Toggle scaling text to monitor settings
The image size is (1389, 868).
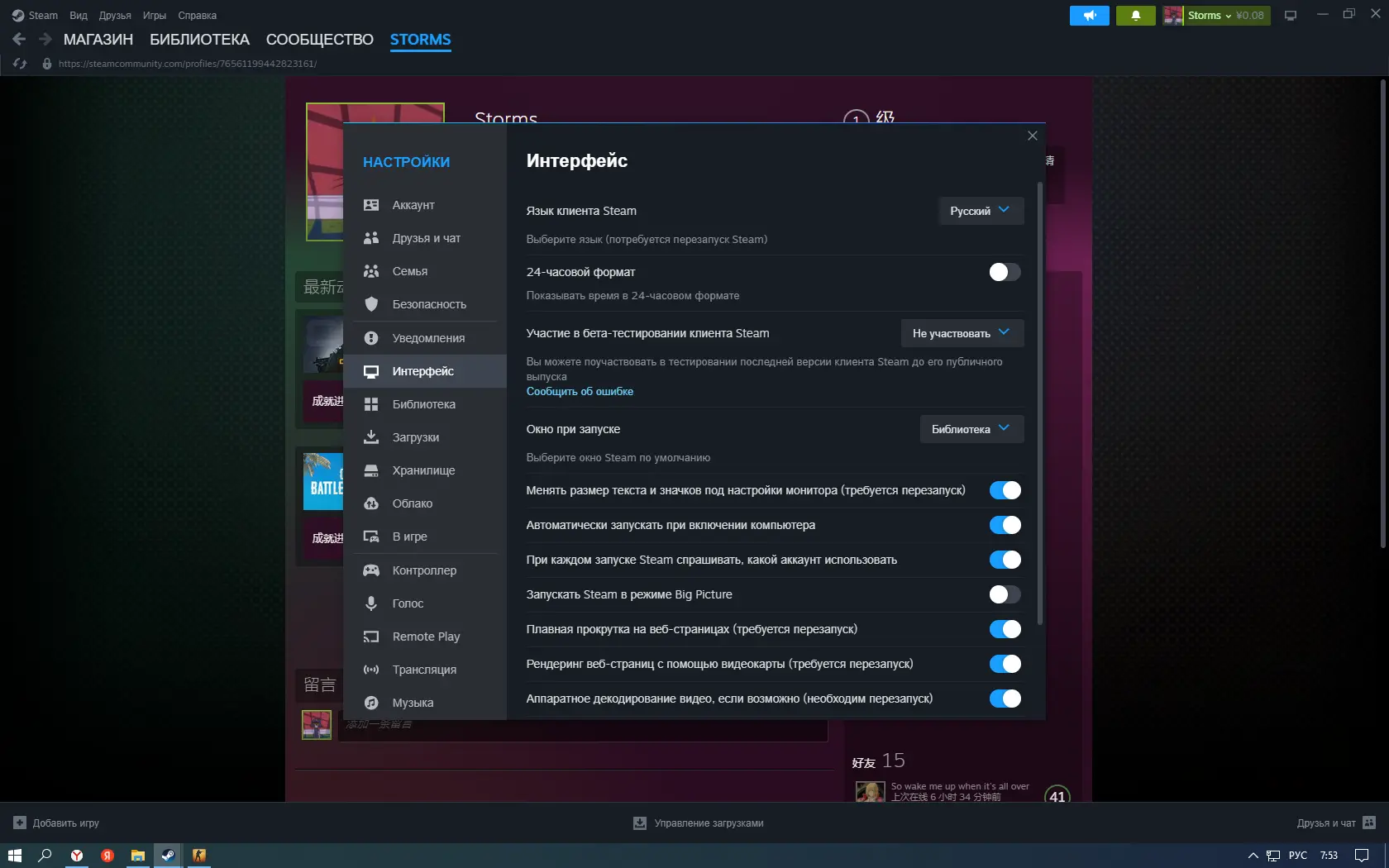tap(1005, 490)
